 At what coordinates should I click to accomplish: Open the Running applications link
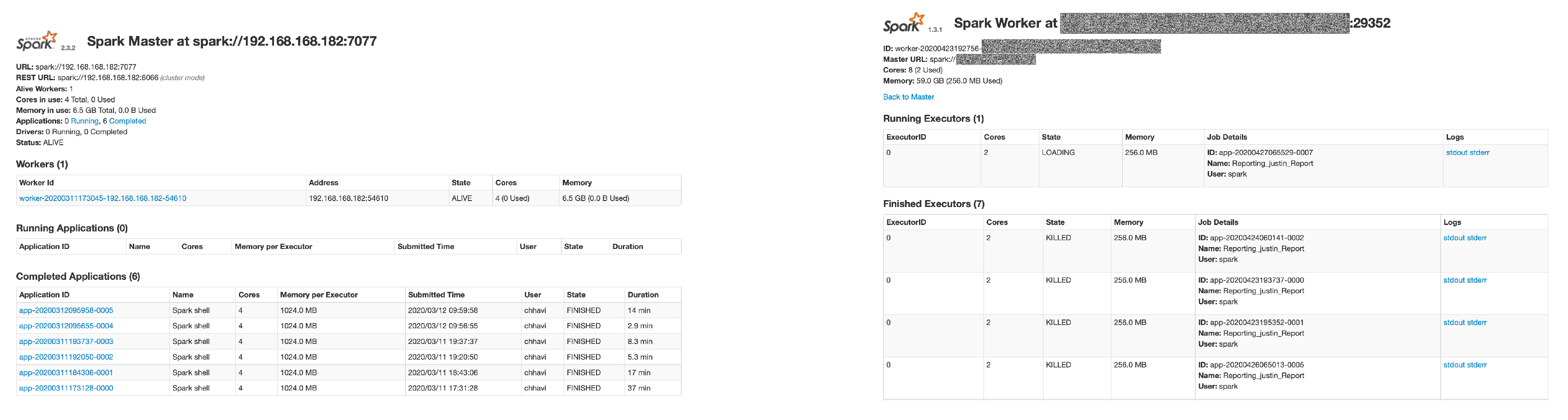point(84,121)
